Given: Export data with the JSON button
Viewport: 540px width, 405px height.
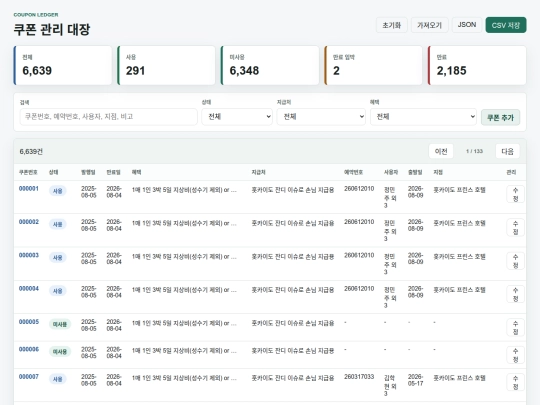Looking at the screenshot, I should [x=467, y=25].
